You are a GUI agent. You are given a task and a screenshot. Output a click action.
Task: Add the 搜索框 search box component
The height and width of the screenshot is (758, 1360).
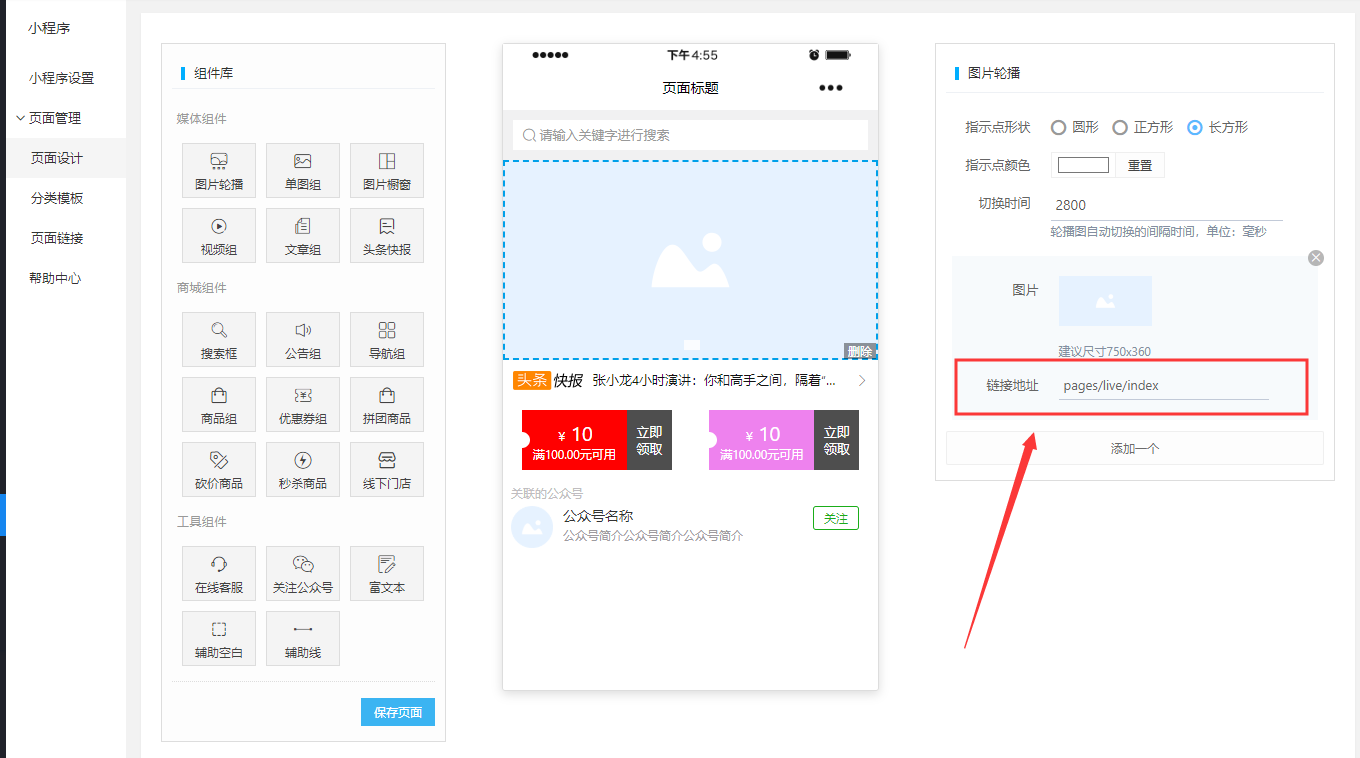click(219, 340)
